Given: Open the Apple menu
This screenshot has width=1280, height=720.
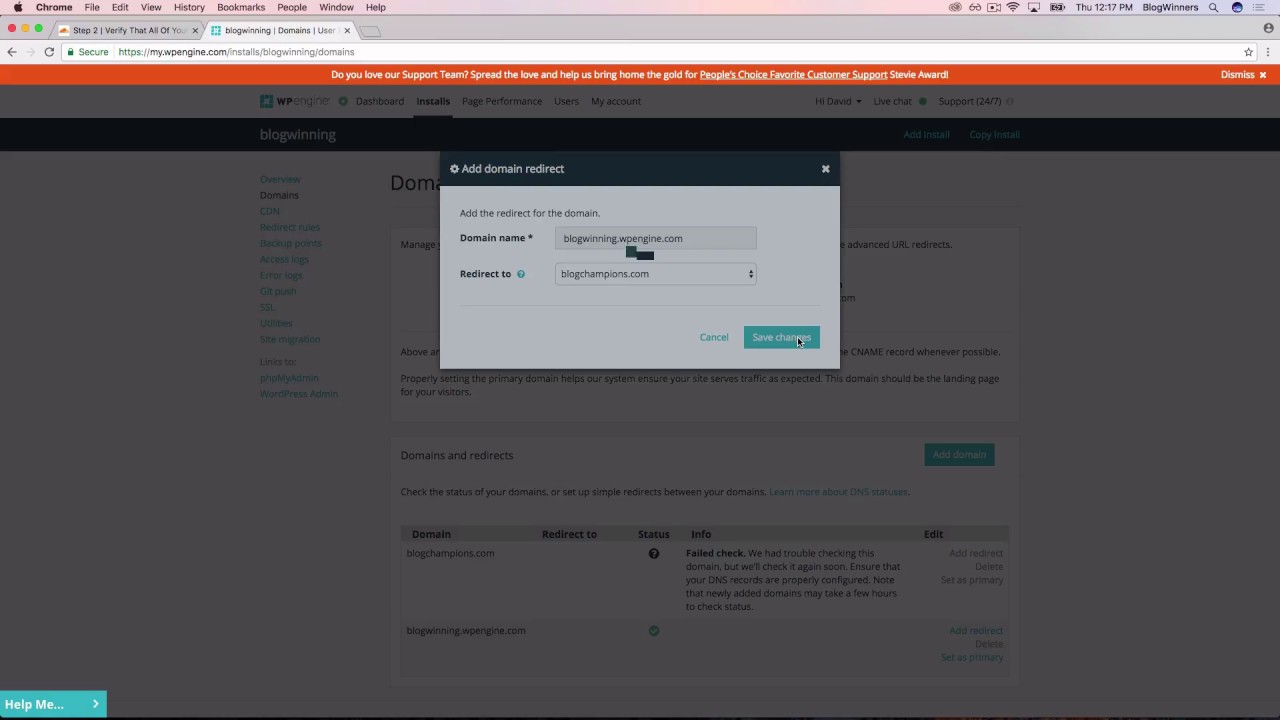Looking at the screenshot, I should (x=18, y=7).
